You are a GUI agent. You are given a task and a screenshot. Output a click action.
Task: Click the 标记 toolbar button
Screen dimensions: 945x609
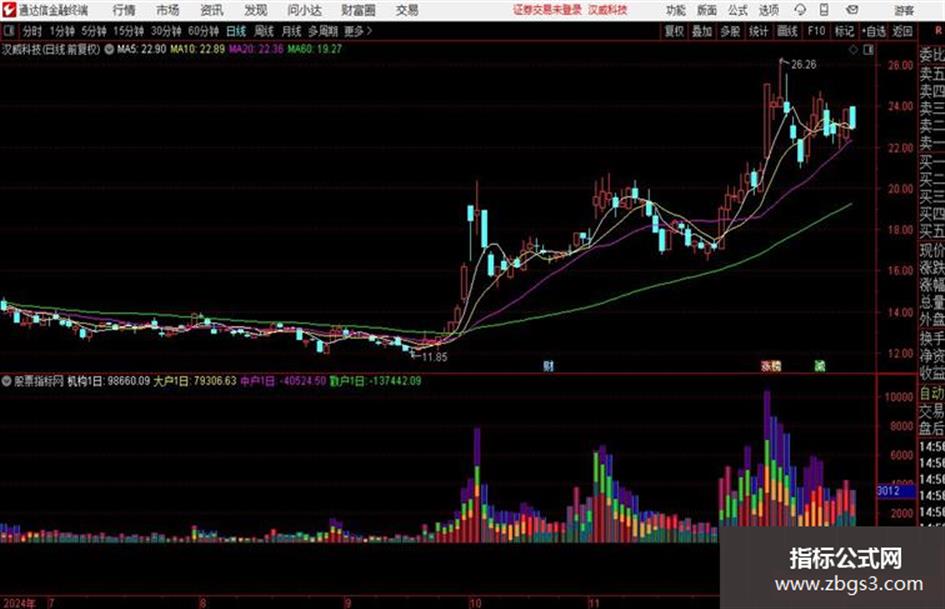tap(844, 31)
